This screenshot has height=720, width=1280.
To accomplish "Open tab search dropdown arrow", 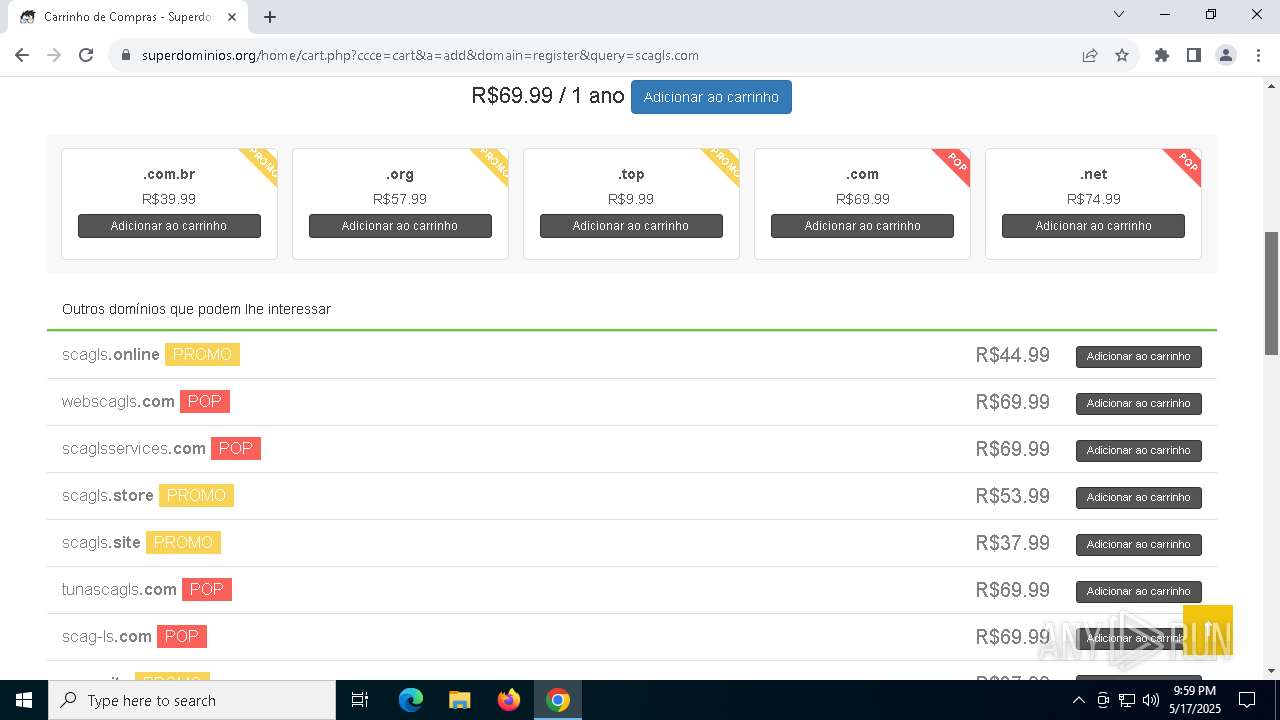I will [1119, 14].
